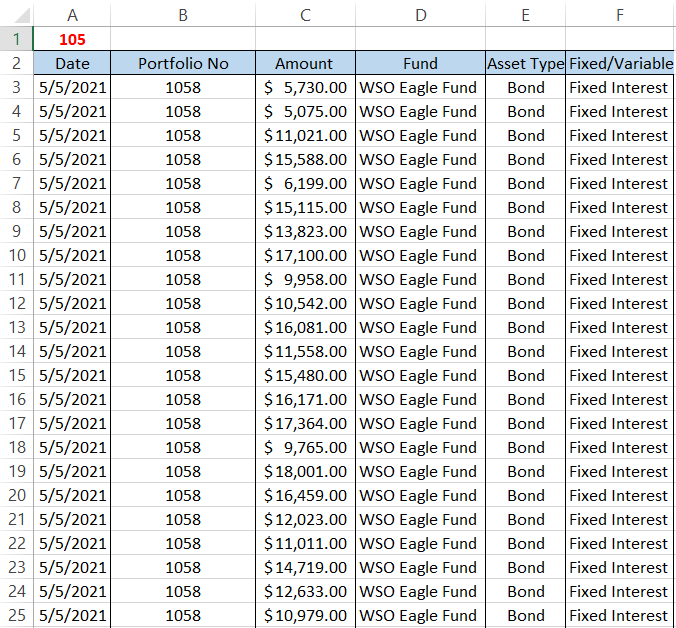The height and width of the screenshot is (628, 676).
Task: Click the column D header letter
Action: click(420, 15)
